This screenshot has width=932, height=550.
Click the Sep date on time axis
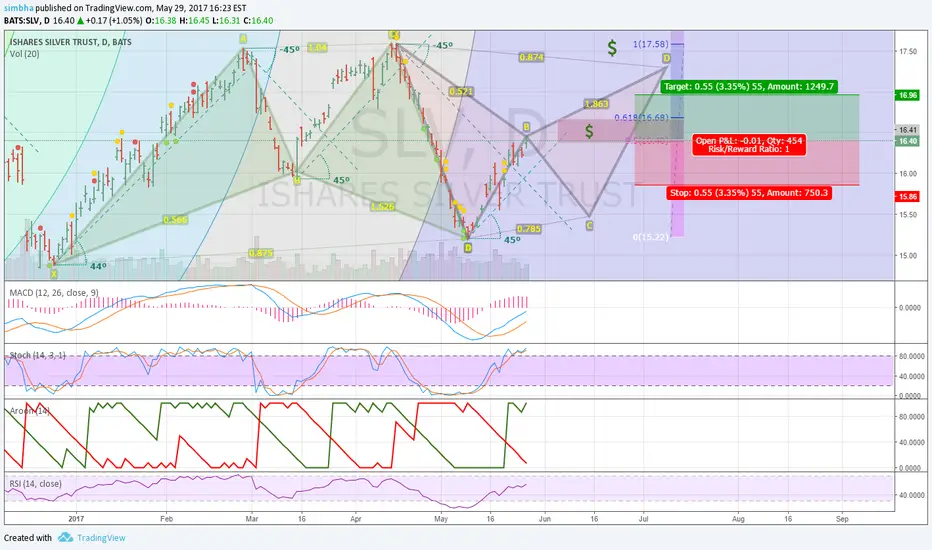pos(842,518)
